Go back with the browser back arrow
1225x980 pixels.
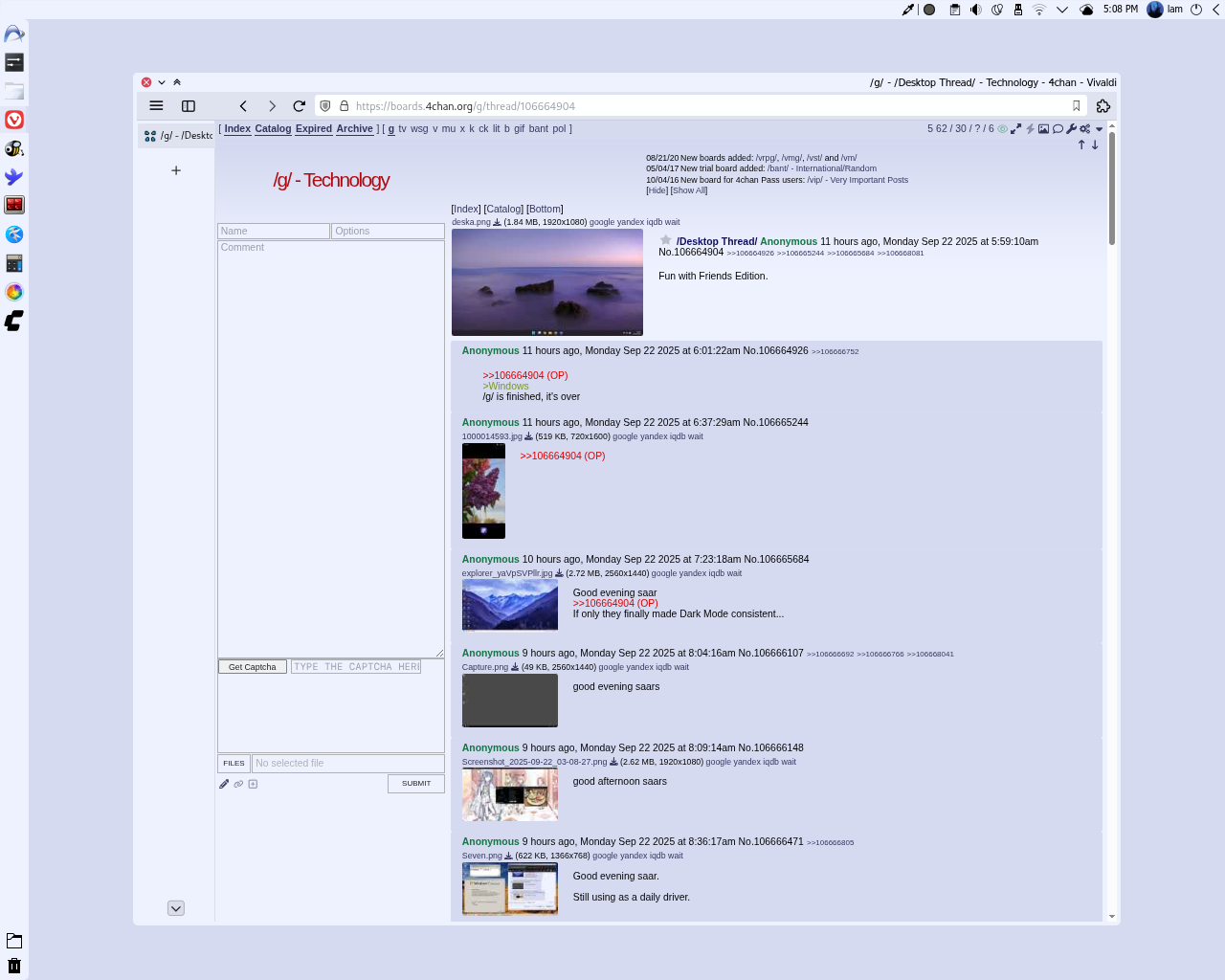pyautogui.click(x=243, y=106)
